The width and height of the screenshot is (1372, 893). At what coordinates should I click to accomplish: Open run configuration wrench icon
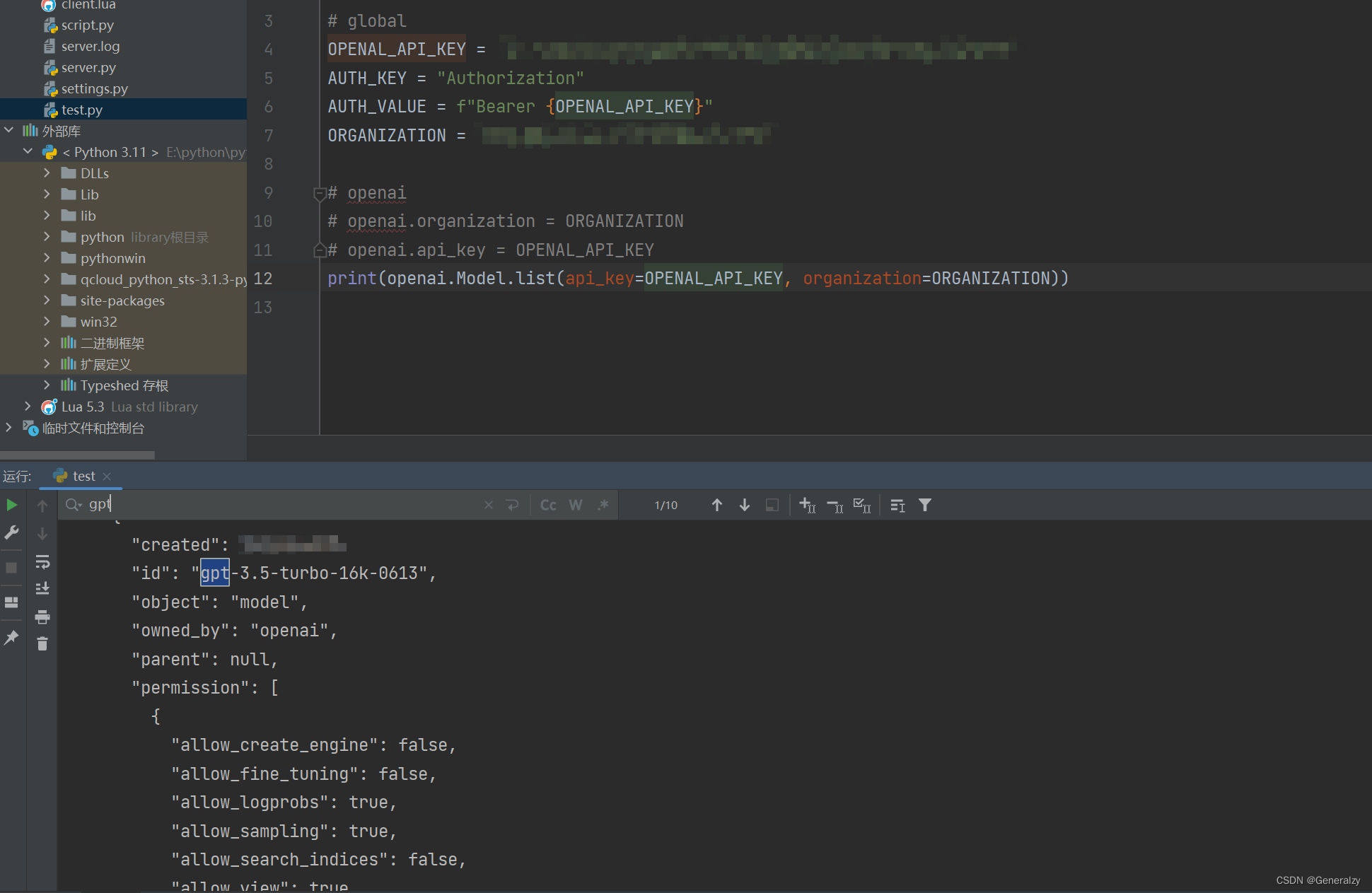11,532
